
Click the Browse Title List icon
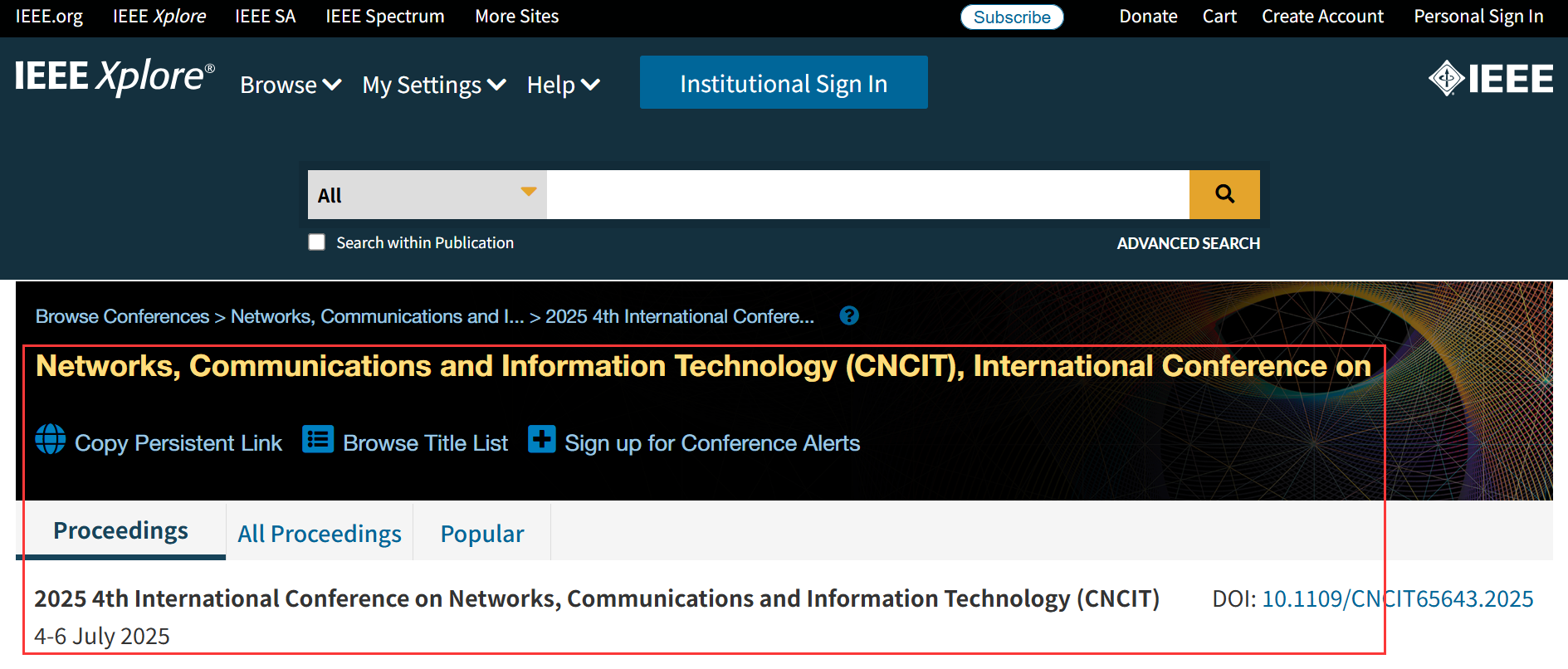tap(318, 439)
